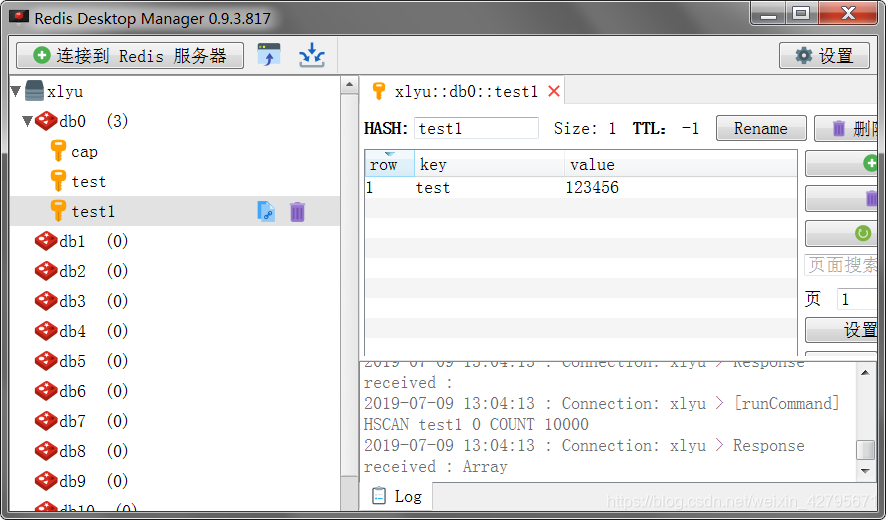Open the test key

coord(89,181)
